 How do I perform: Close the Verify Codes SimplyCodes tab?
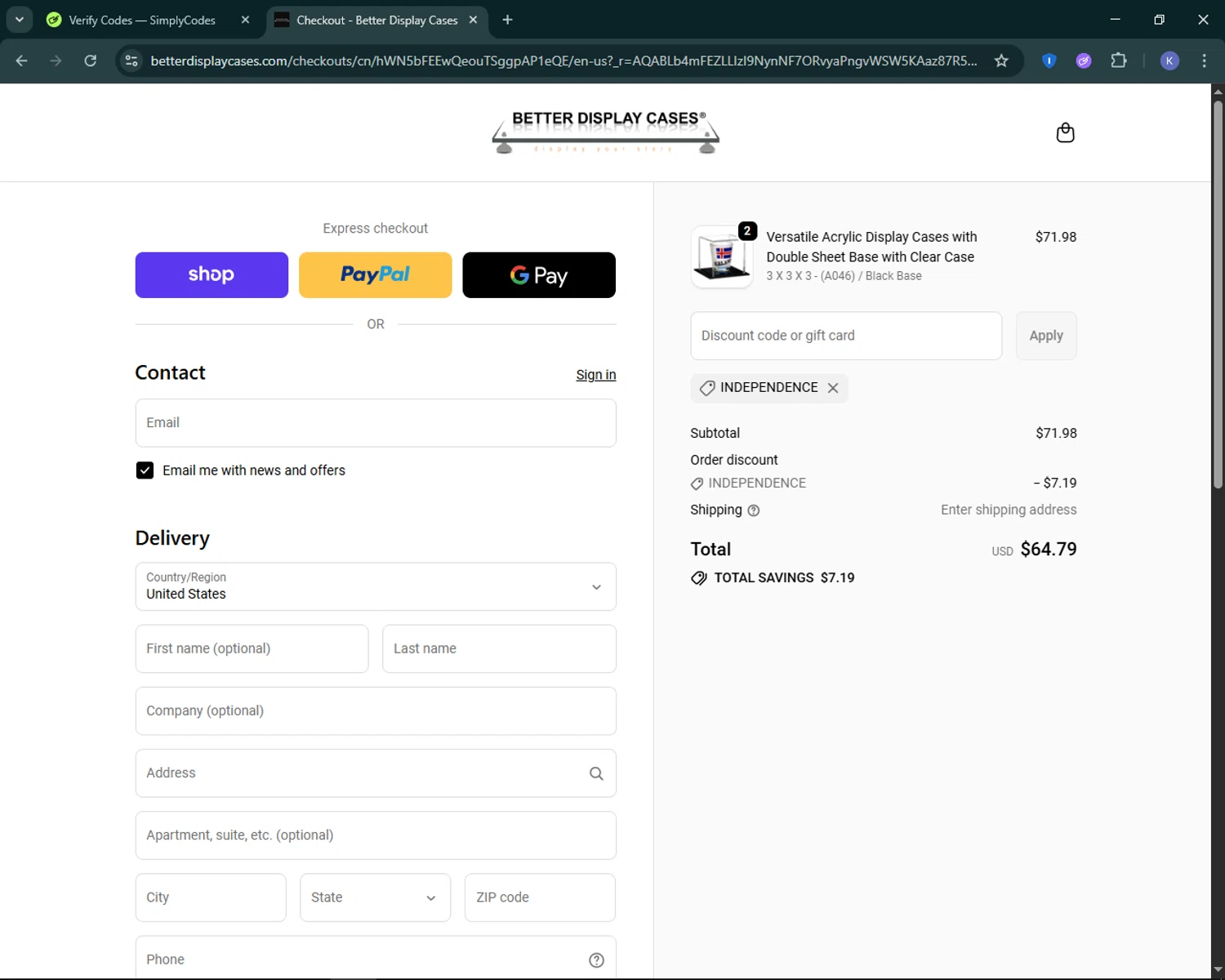[x=245, y=20]
